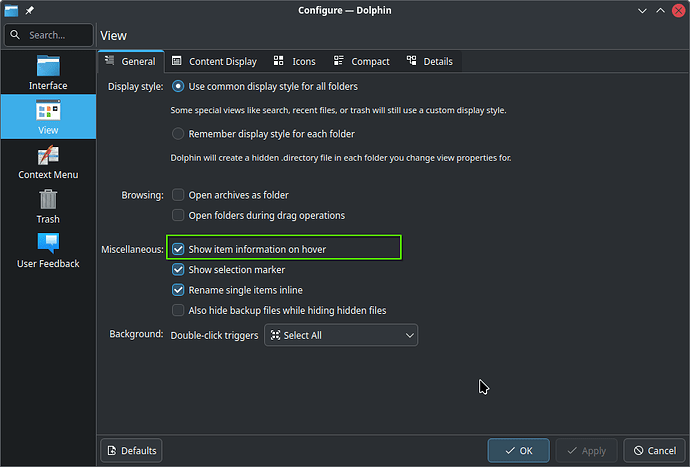Switch to the Content Display tab
The image size is (690, 467).
tap(214, 61)
